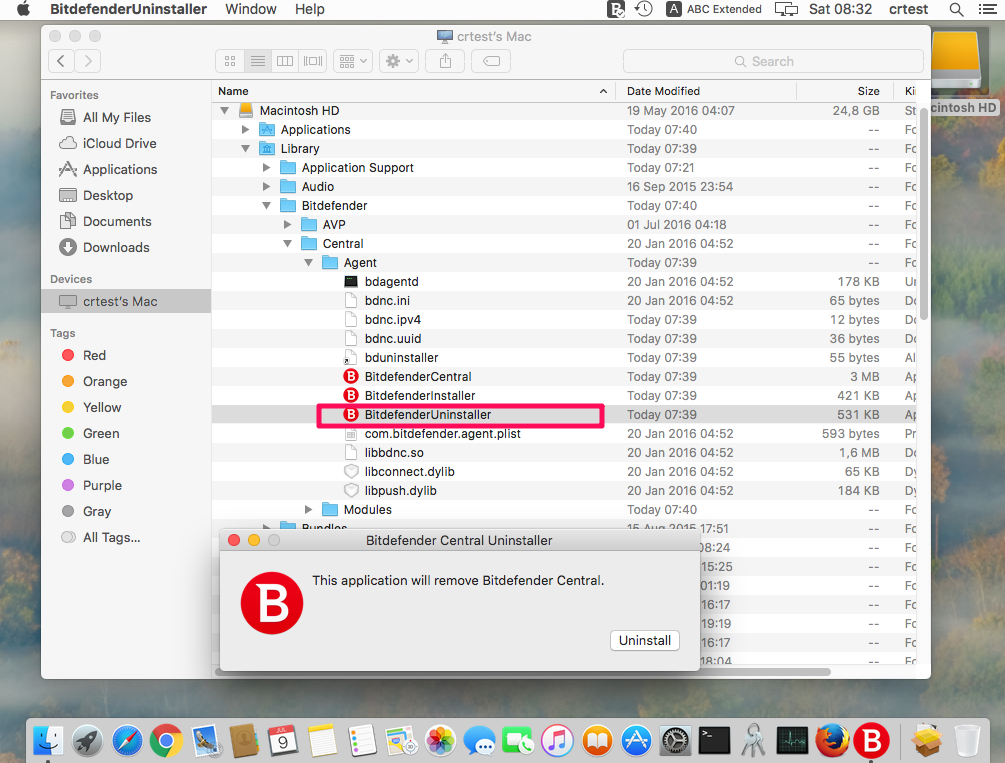Image resolution: width=1005 pixels, height=763 pixels.
Task: Open Contacts address book in Dock
Action: point(244,741)
